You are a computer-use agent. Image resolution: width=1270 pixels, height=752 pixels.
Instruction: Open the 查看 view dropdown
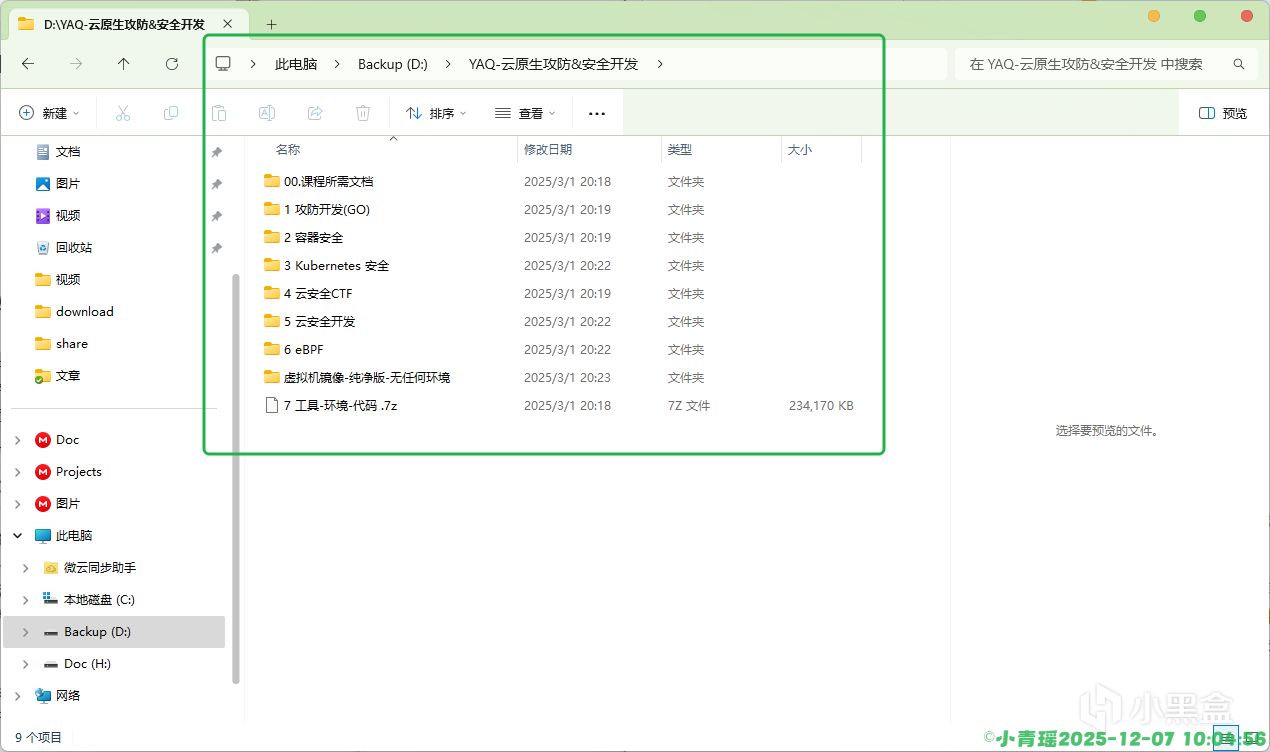pyautogui.click(x=525, y=113)
